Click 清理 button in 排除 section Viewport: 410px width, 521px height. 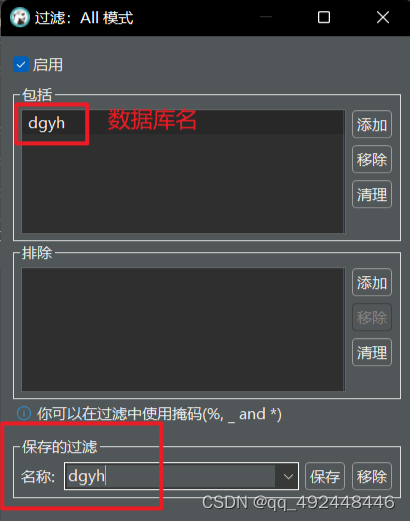(372, 352)
